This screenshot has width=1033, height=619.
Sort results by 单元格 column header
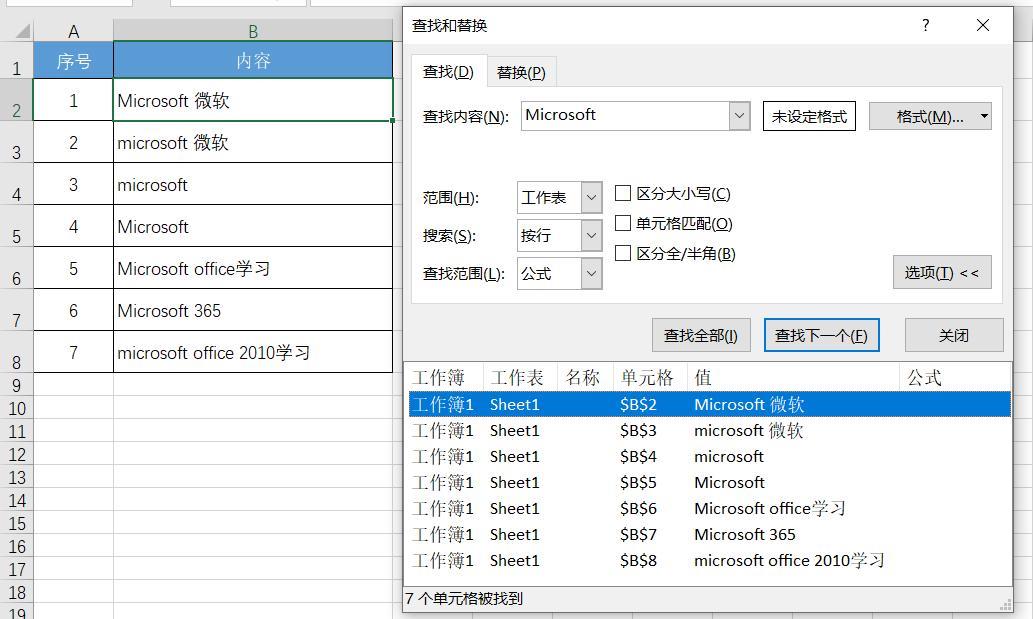pos(646,378)
